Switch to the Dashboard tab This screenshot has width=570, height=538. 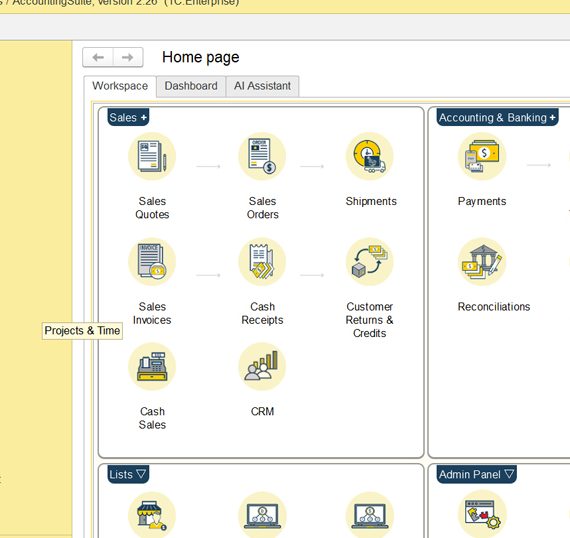[x=191, y=86]
